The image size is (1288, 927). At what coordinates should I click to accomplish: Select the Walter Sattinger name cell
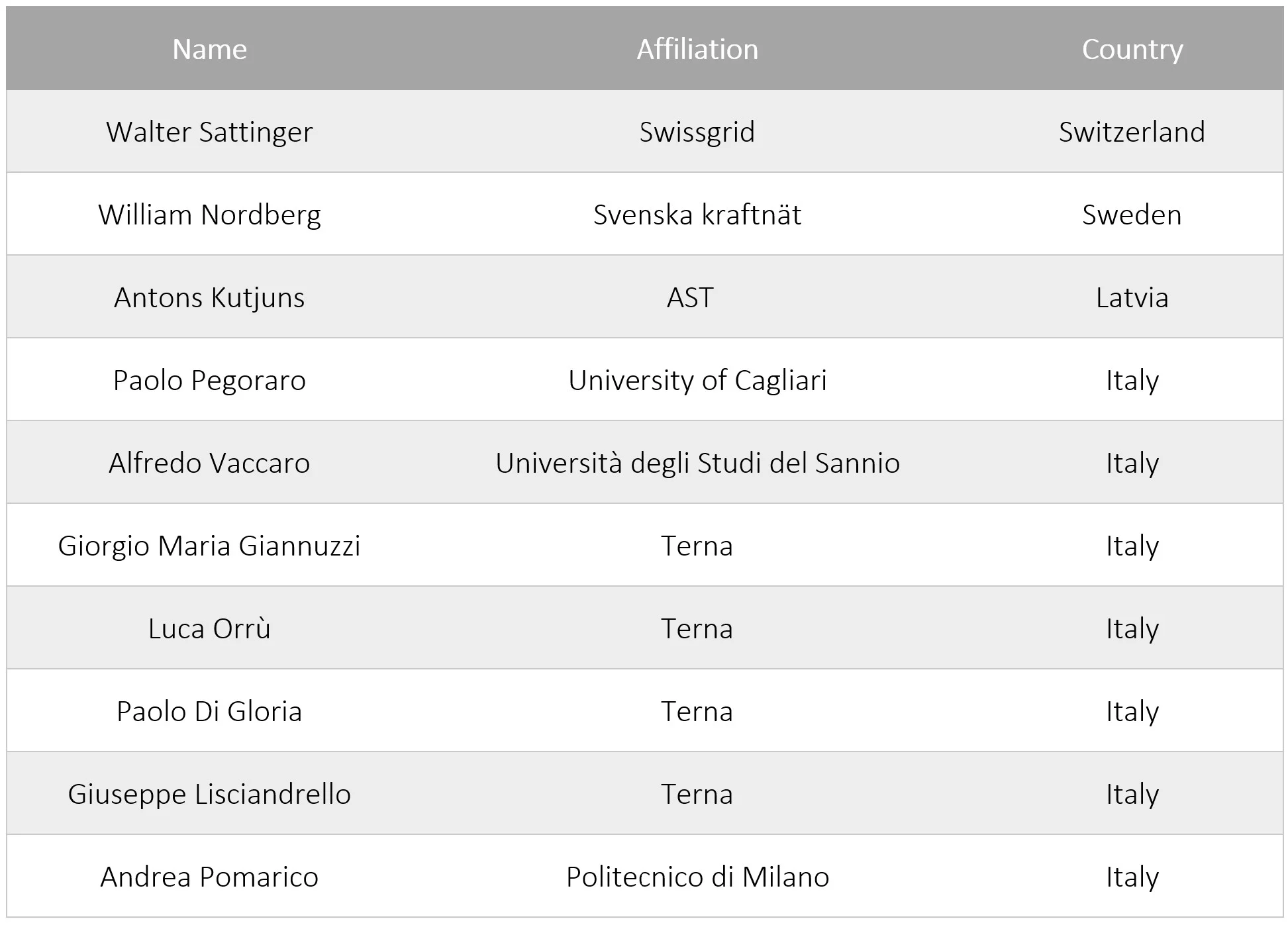tap(209, 132)
